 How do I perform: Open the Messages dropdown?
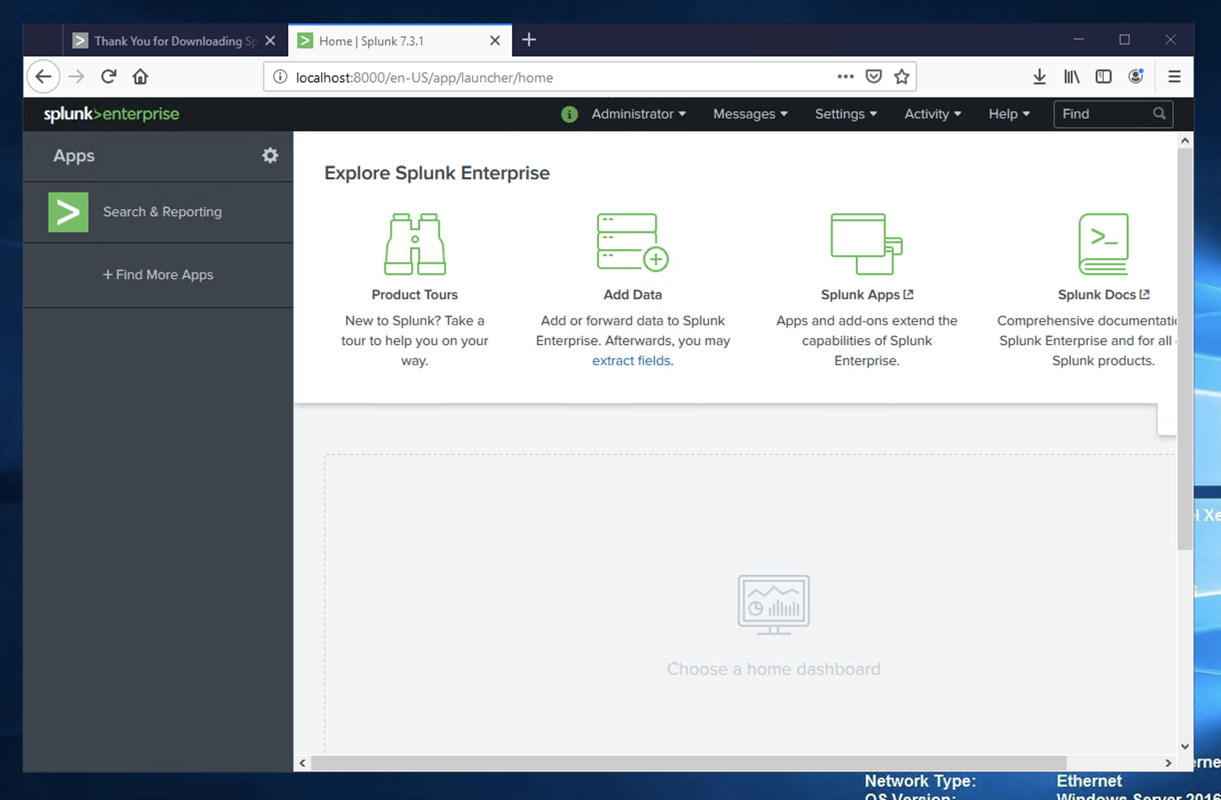750,114
